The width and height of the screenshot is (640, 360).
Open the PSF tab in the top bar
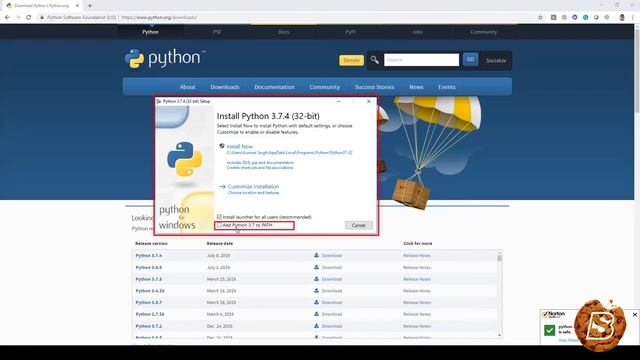coord(217,32)
